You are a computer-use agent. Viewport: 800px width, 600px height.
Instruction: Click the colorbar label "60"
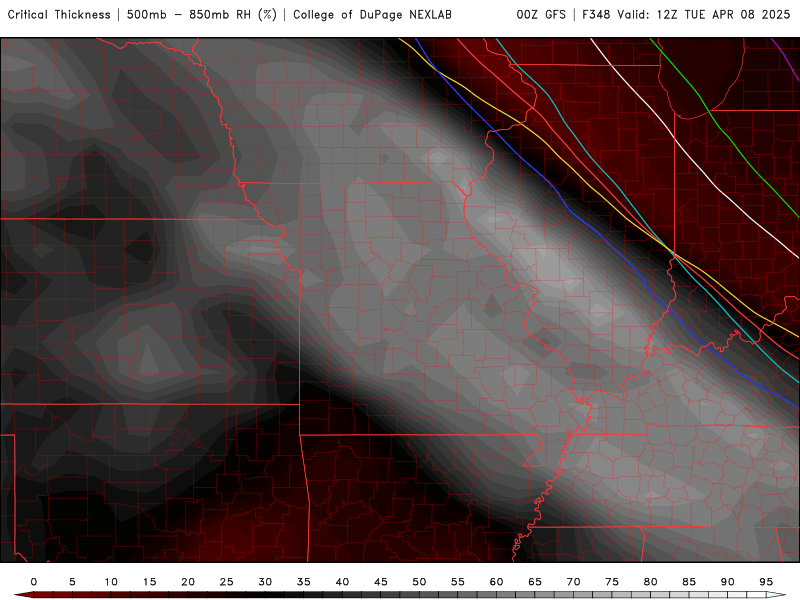[x=496, y=582]
